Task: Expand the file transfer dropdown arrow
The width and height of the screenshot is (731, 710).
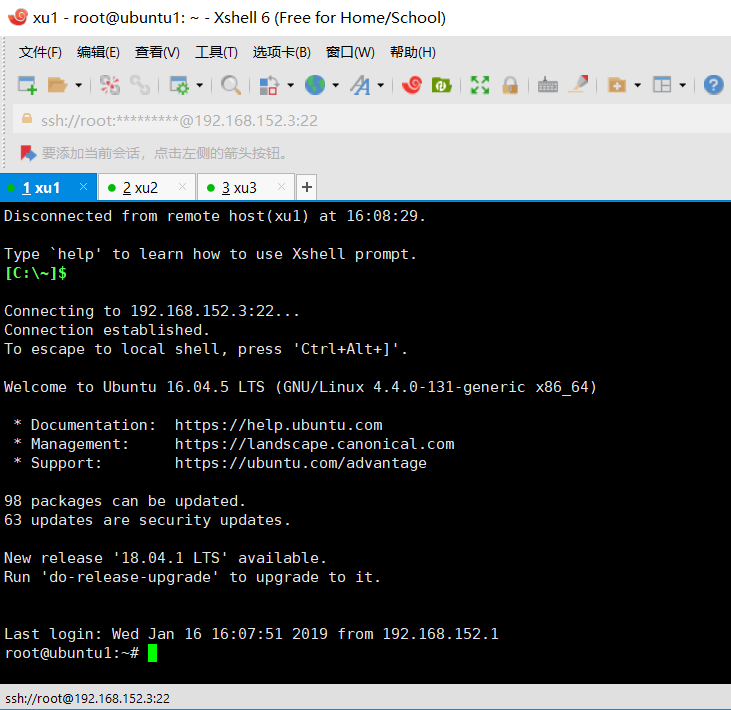Action: tap(290, 85)
